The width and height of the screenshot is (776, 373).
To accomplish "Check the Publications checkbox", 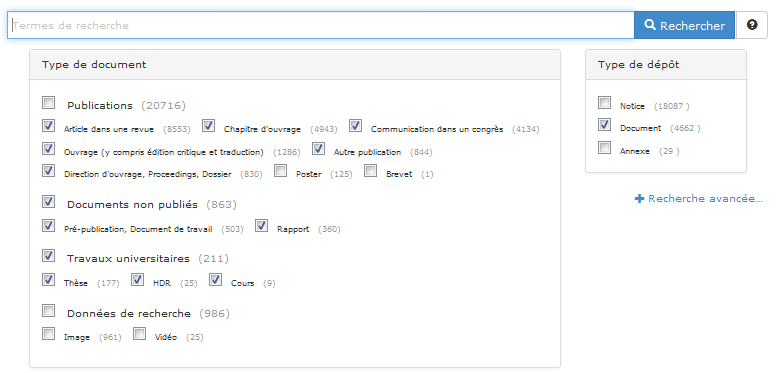I will (48, 103).
